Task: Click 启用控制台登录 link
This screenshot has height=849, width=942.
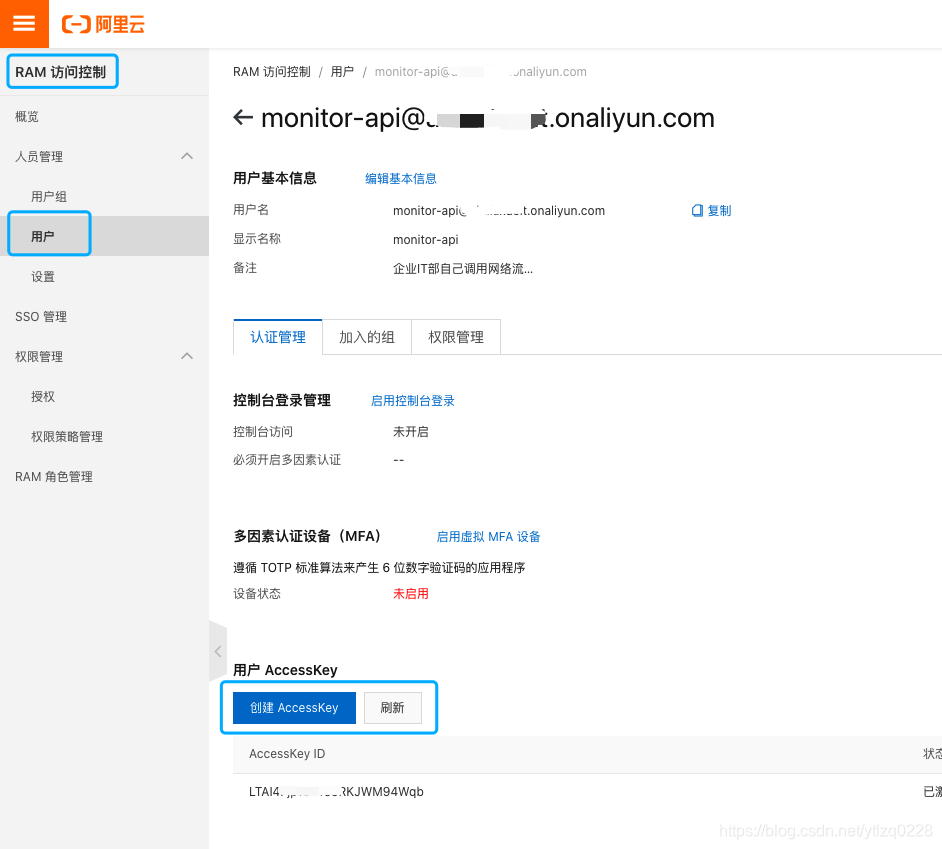Action: click(x=413, y=401)
